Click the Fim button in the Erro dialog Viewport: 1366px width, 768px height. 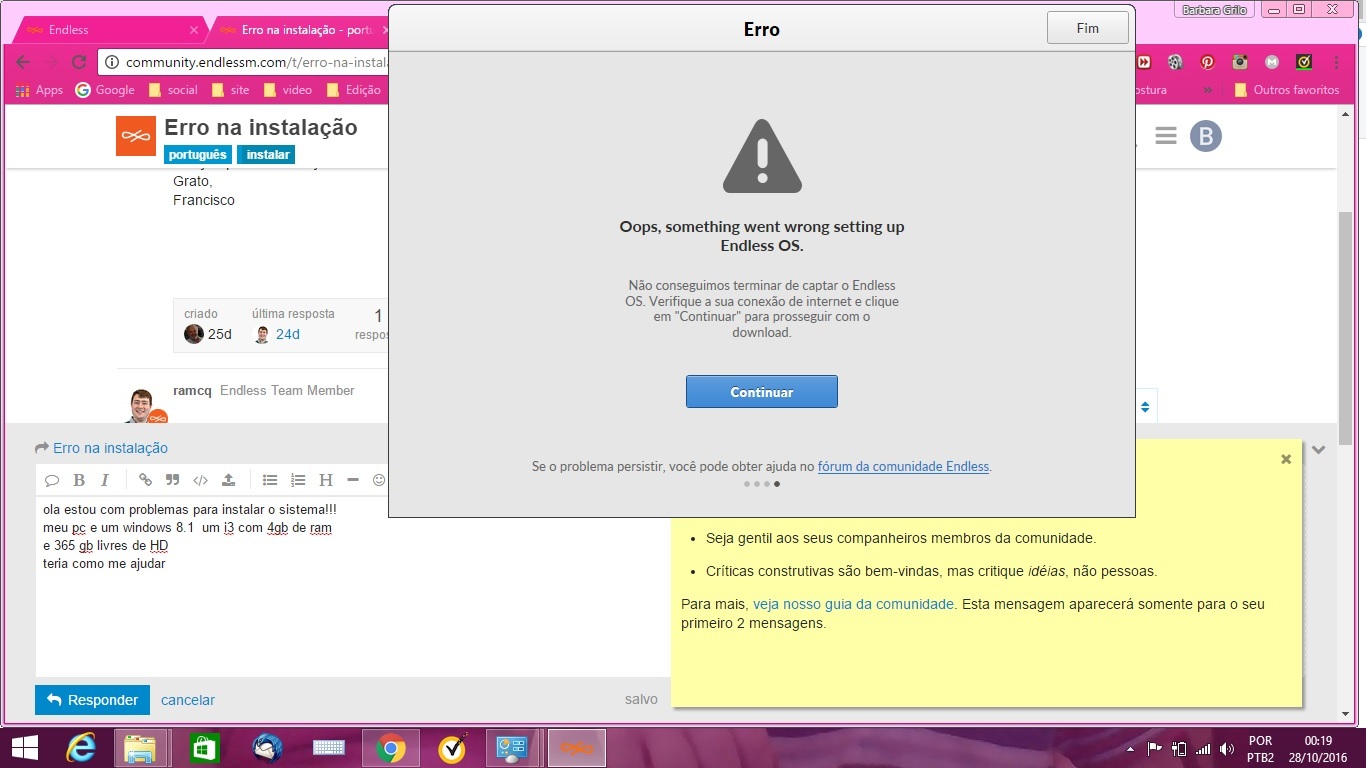[x=1087, y=28]
